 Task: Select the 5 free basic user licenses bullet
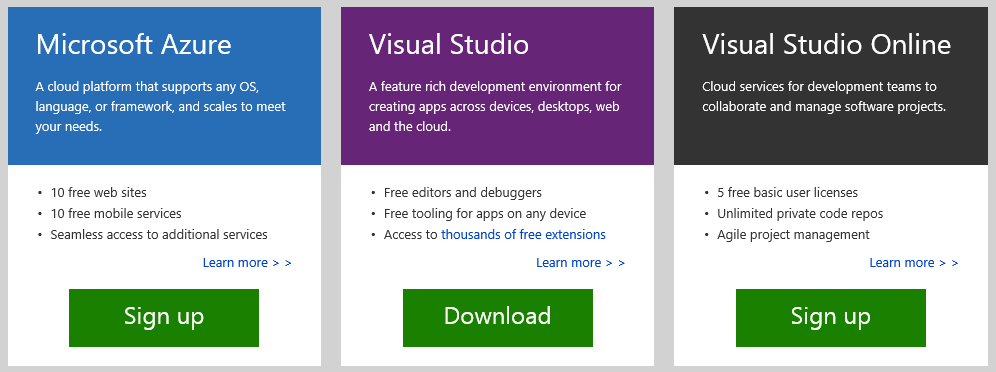point(788,192)
